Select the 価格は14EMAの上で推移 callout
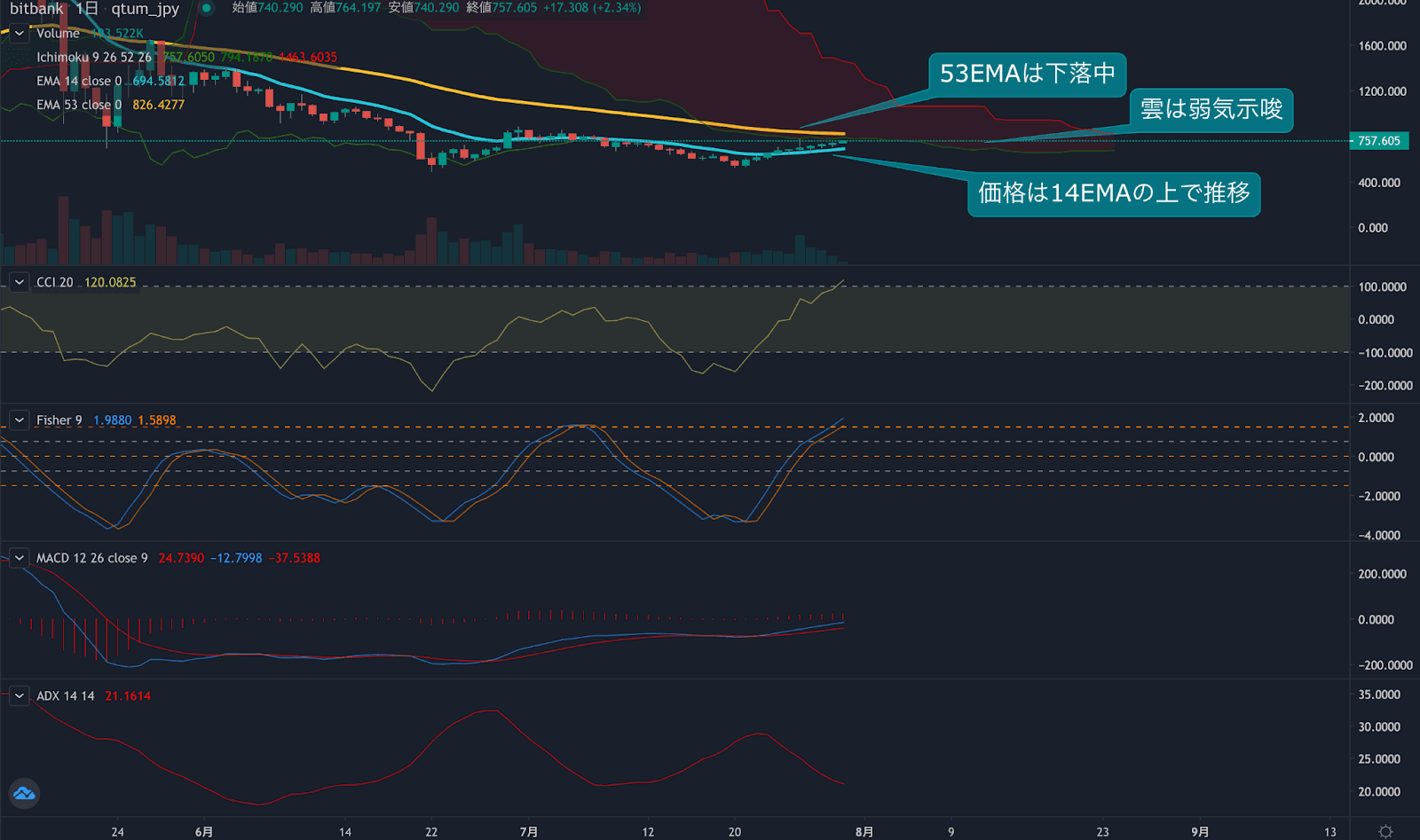This screenshot has height=840, width=1420. coord(1113,192)
